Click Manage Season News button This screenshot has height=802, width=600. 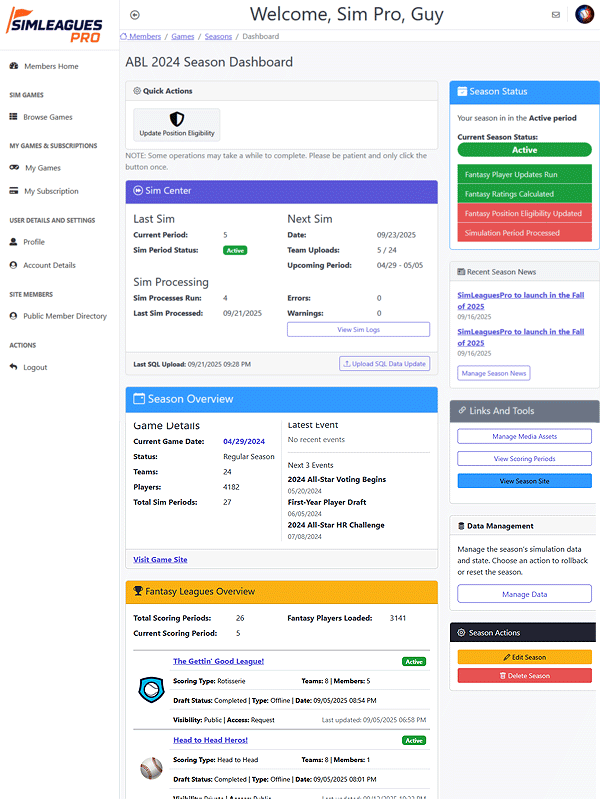(494, 373)
